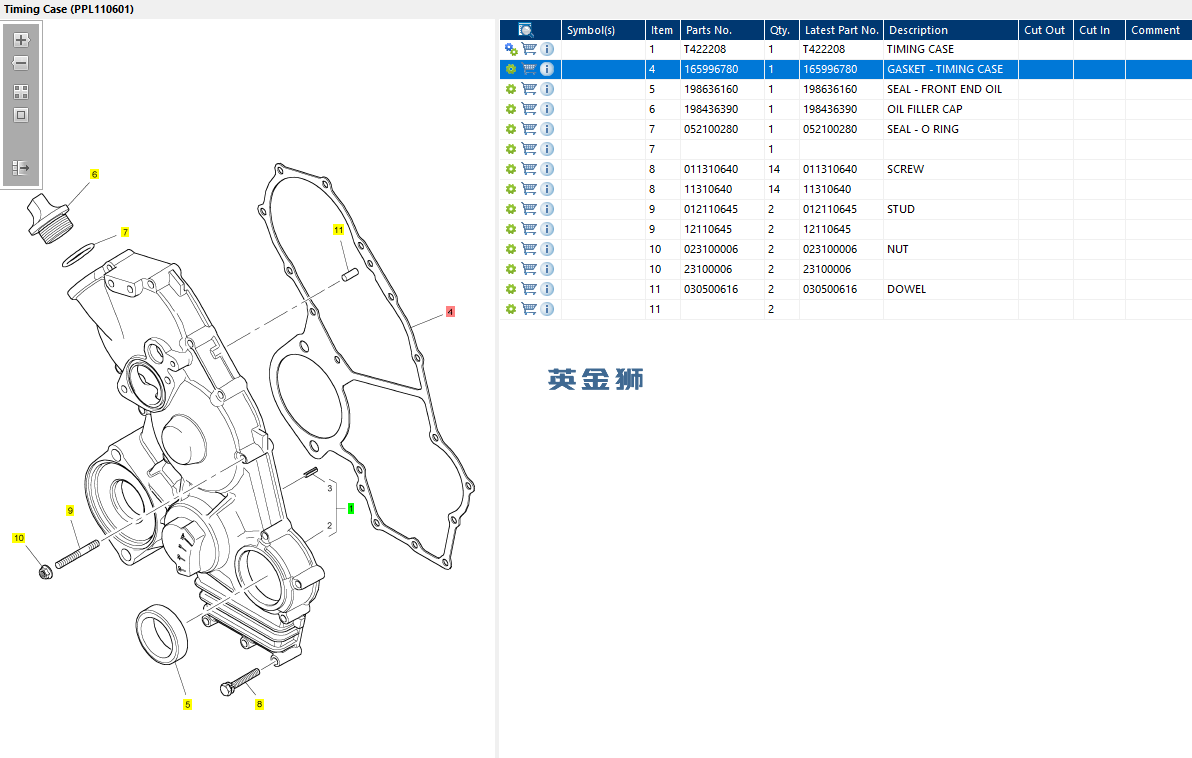Viewport: 1192px width, 758px height.
Task: Click the search icon in table header
Action: 526,30
